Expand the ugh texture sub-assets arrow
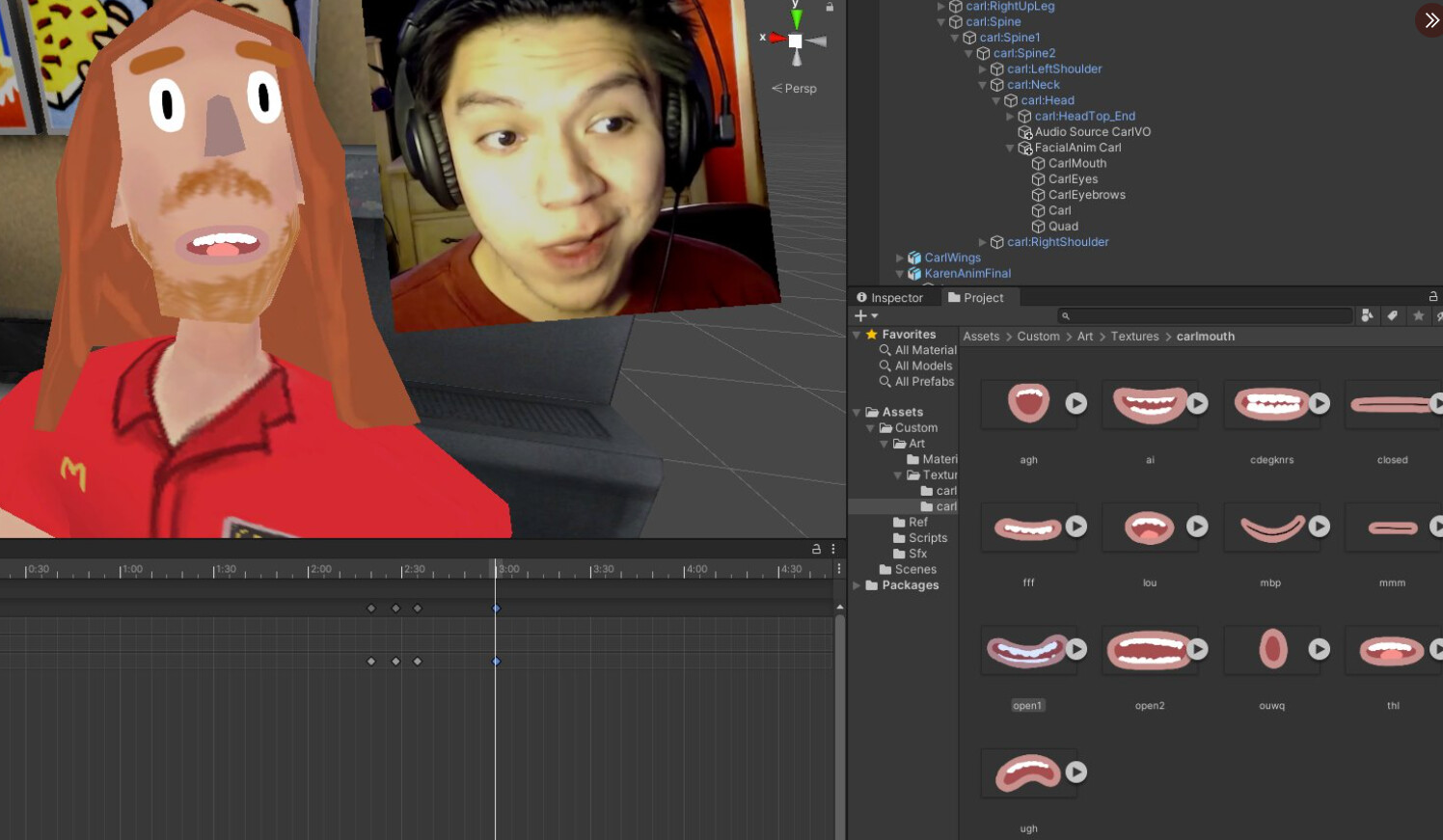The image size is (1443, 840). pyautogui.click(x=1075, y=772)
